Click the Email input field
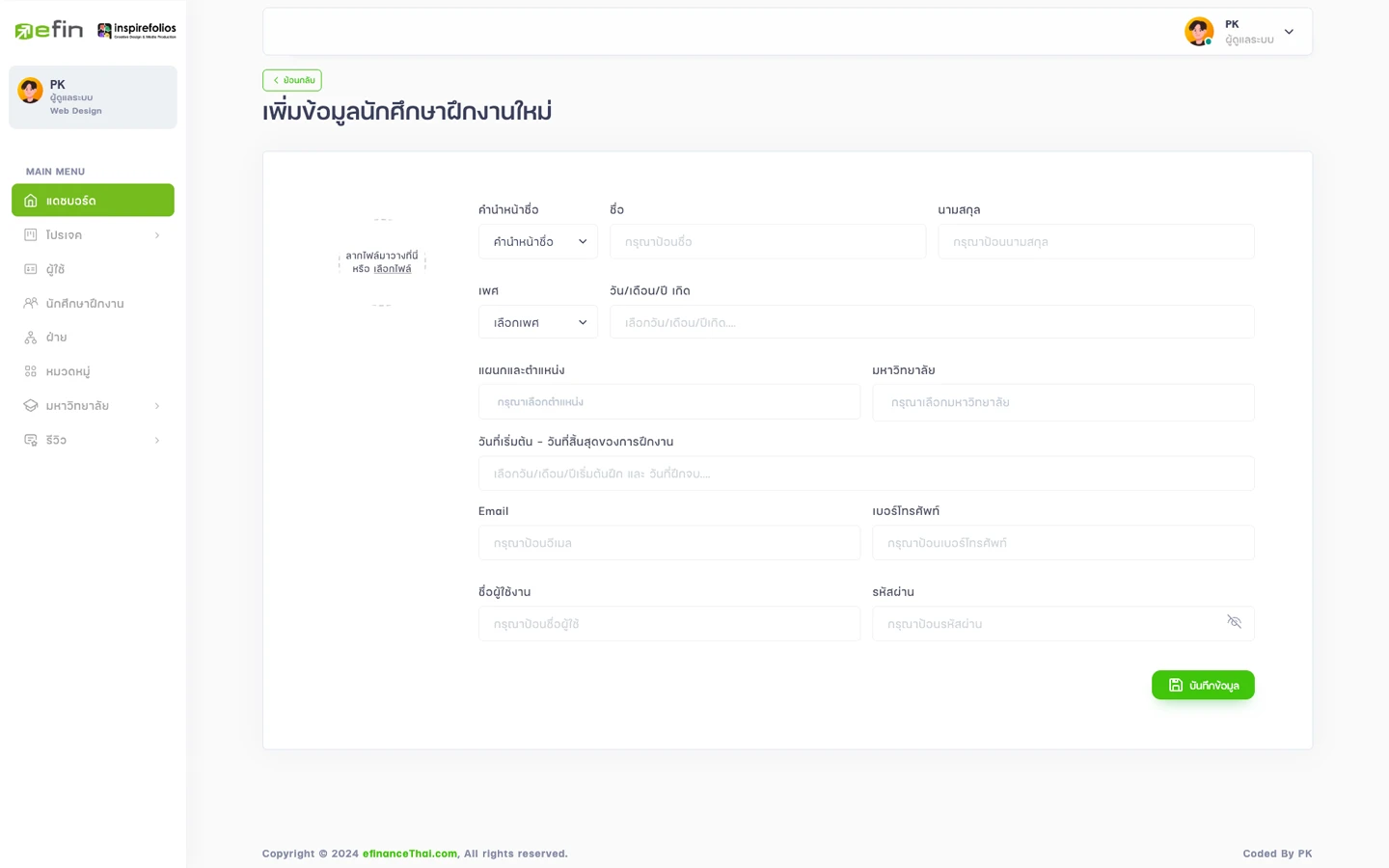The width and height of the screenshot is (1389, 868). (668, 543)
